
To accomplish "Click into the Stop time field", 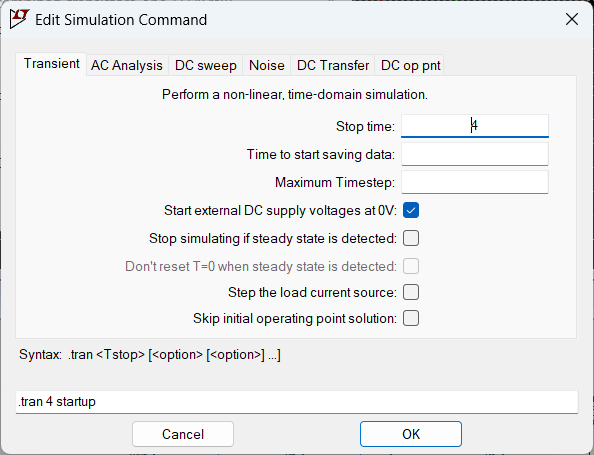I will pyautogui.click(x=475, y=126).
